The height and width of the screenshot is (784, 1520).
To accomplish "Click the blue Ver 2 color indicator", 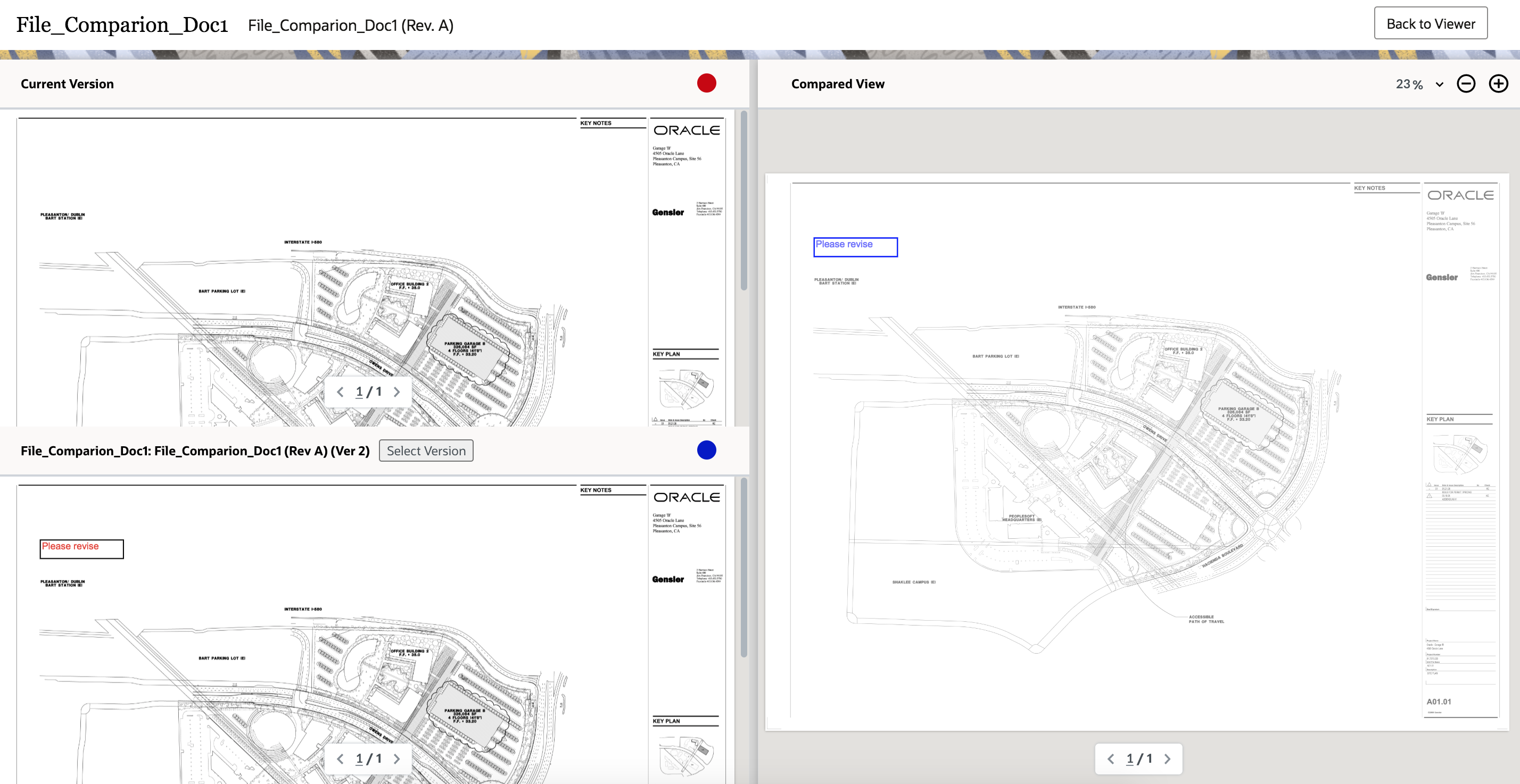I will click(706, 450).
